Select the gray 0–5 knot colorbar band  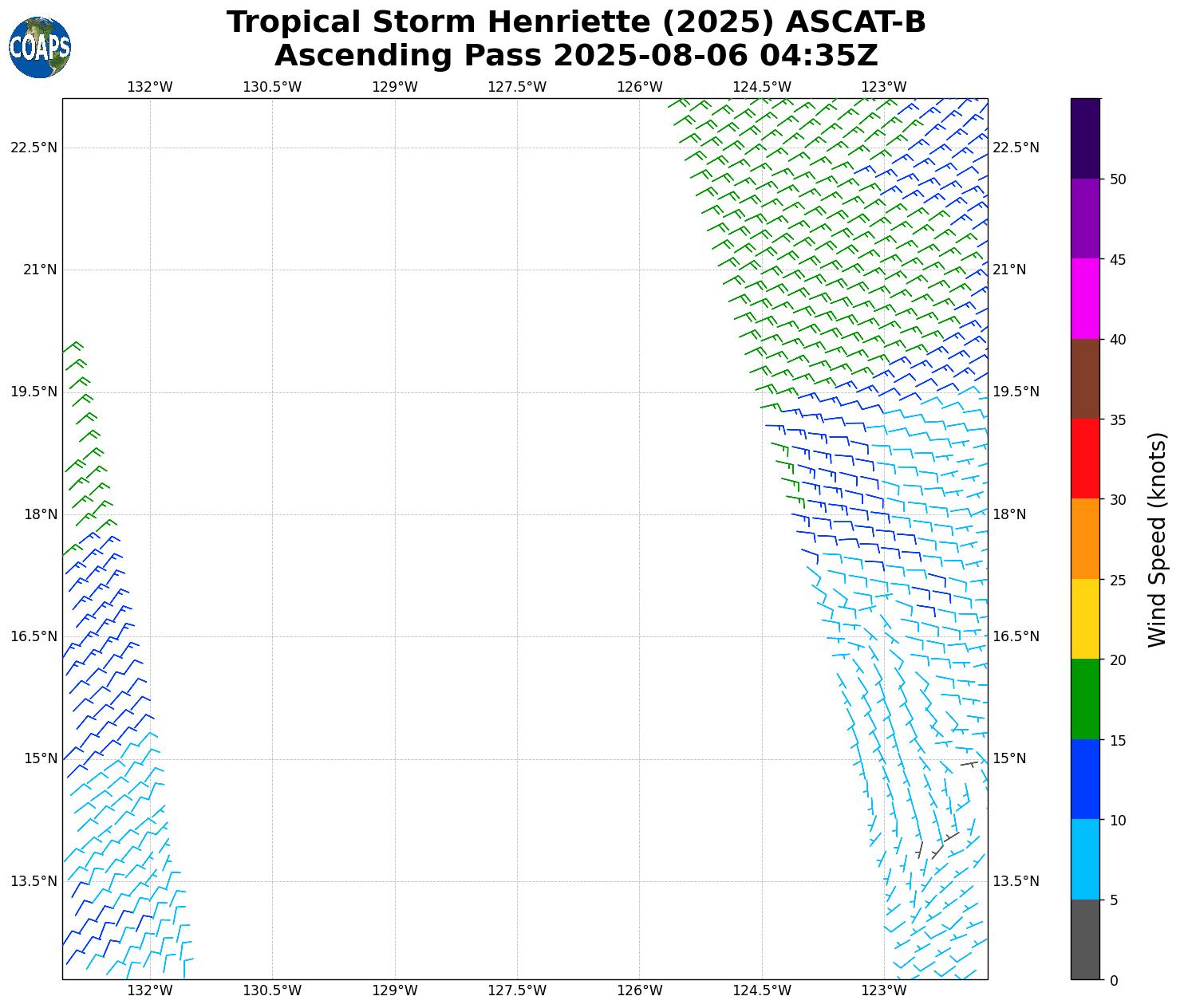(x=1085, y=939)
